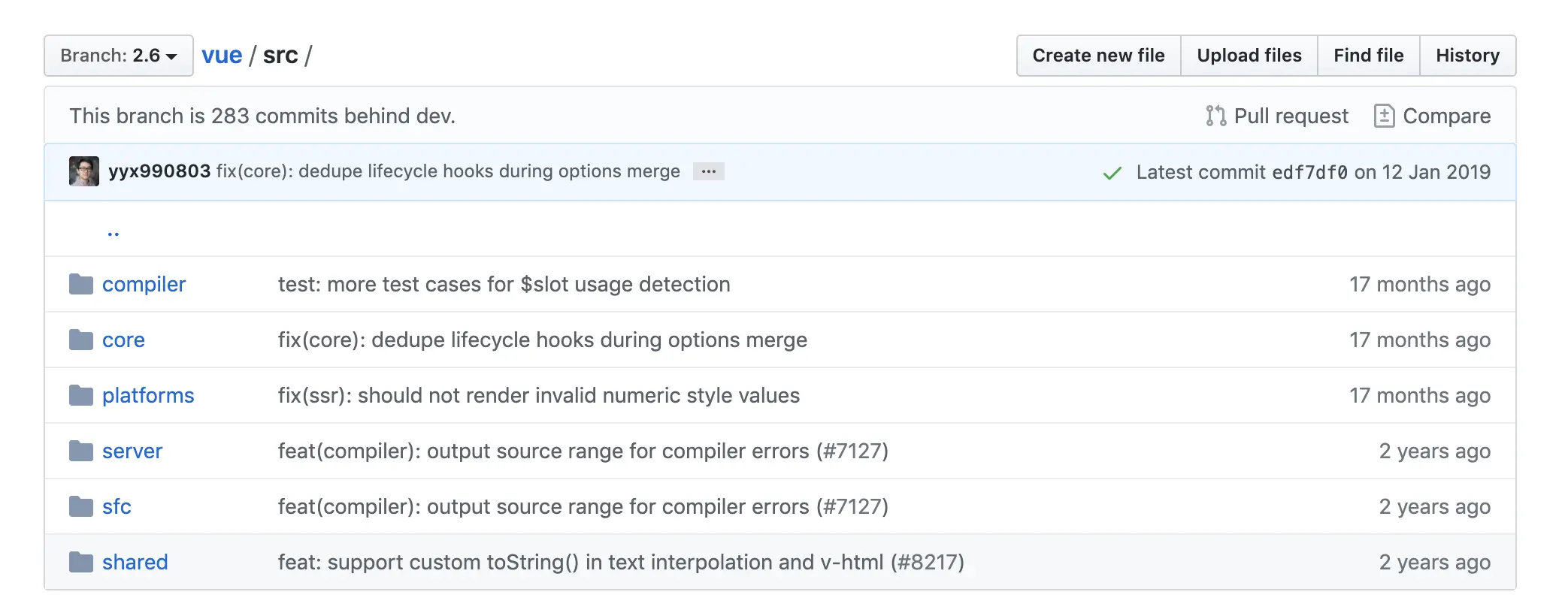1568x613 pixels.
Task: Click yyx990803's avatar thumbnail
Action: pos(84,171)
